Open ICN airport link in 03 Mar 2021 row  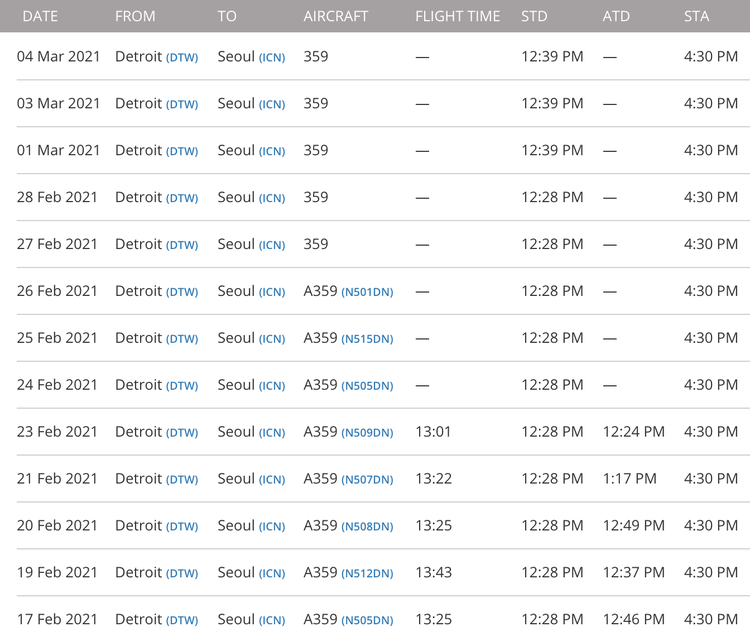tap(272, 105)
